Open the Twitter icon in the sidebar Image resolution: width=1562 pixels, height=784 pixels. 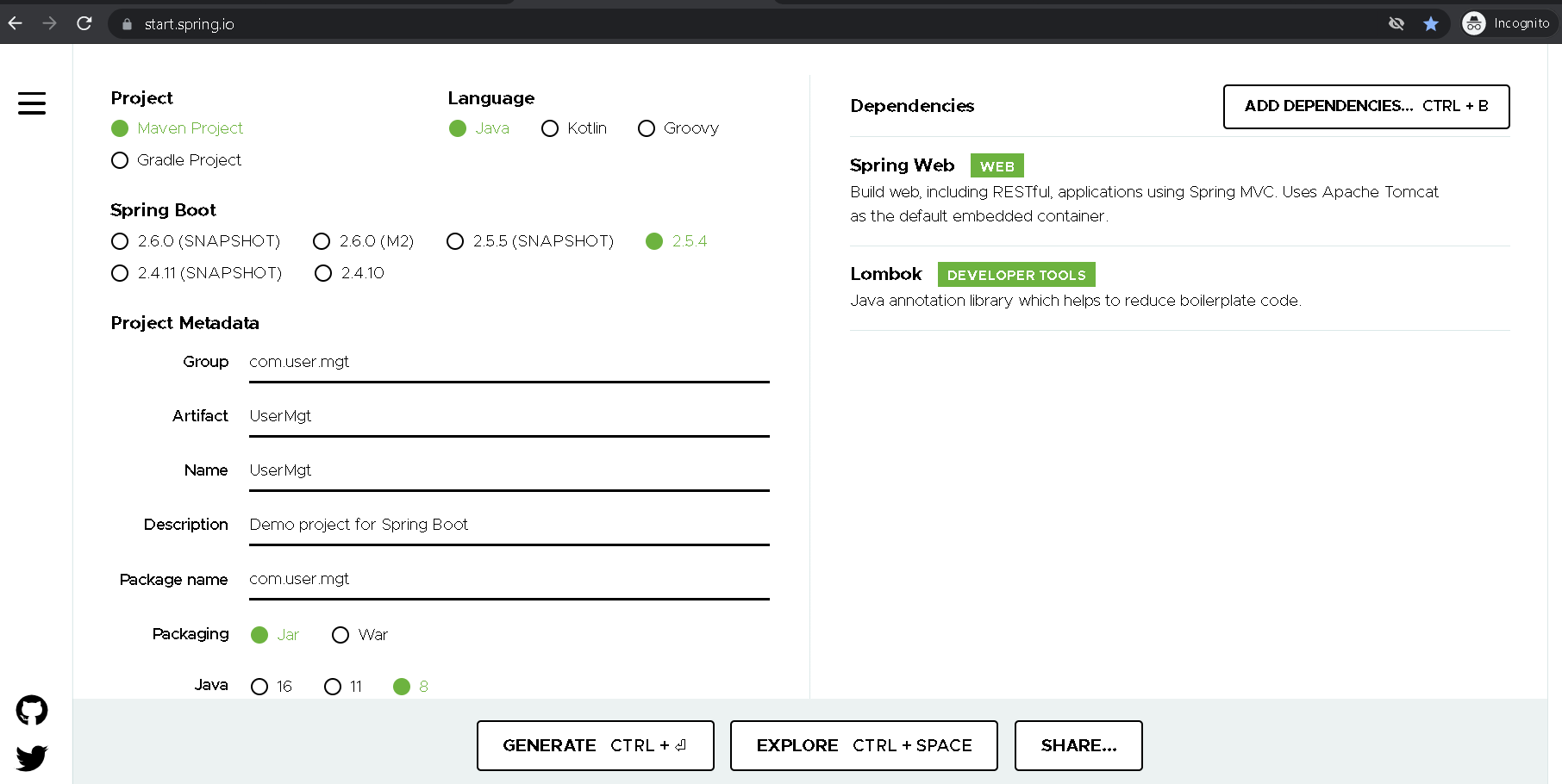(31, 758)
